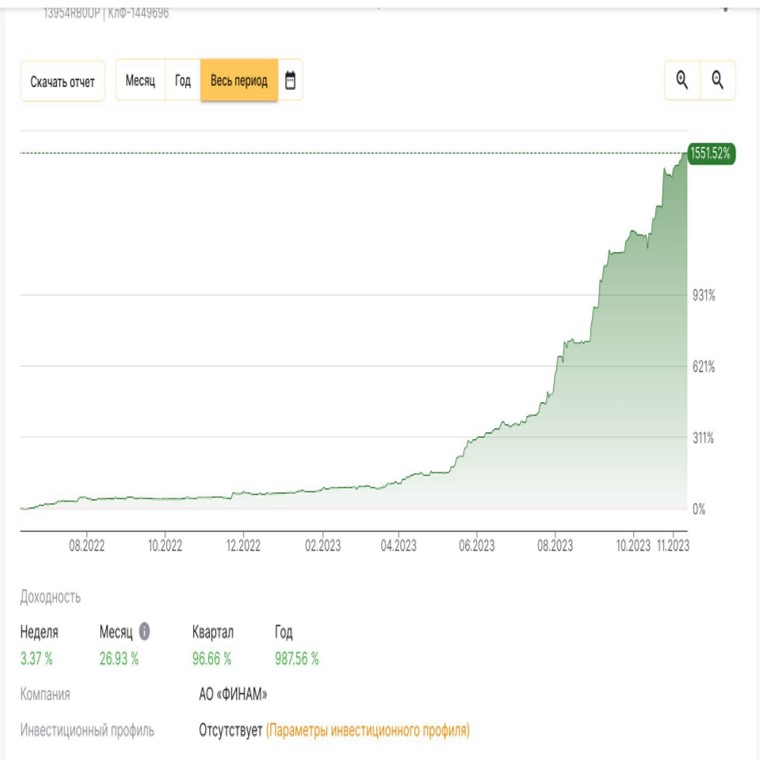
Task: Show info tooltip next to Месяц yield
Action: point(144,631)
